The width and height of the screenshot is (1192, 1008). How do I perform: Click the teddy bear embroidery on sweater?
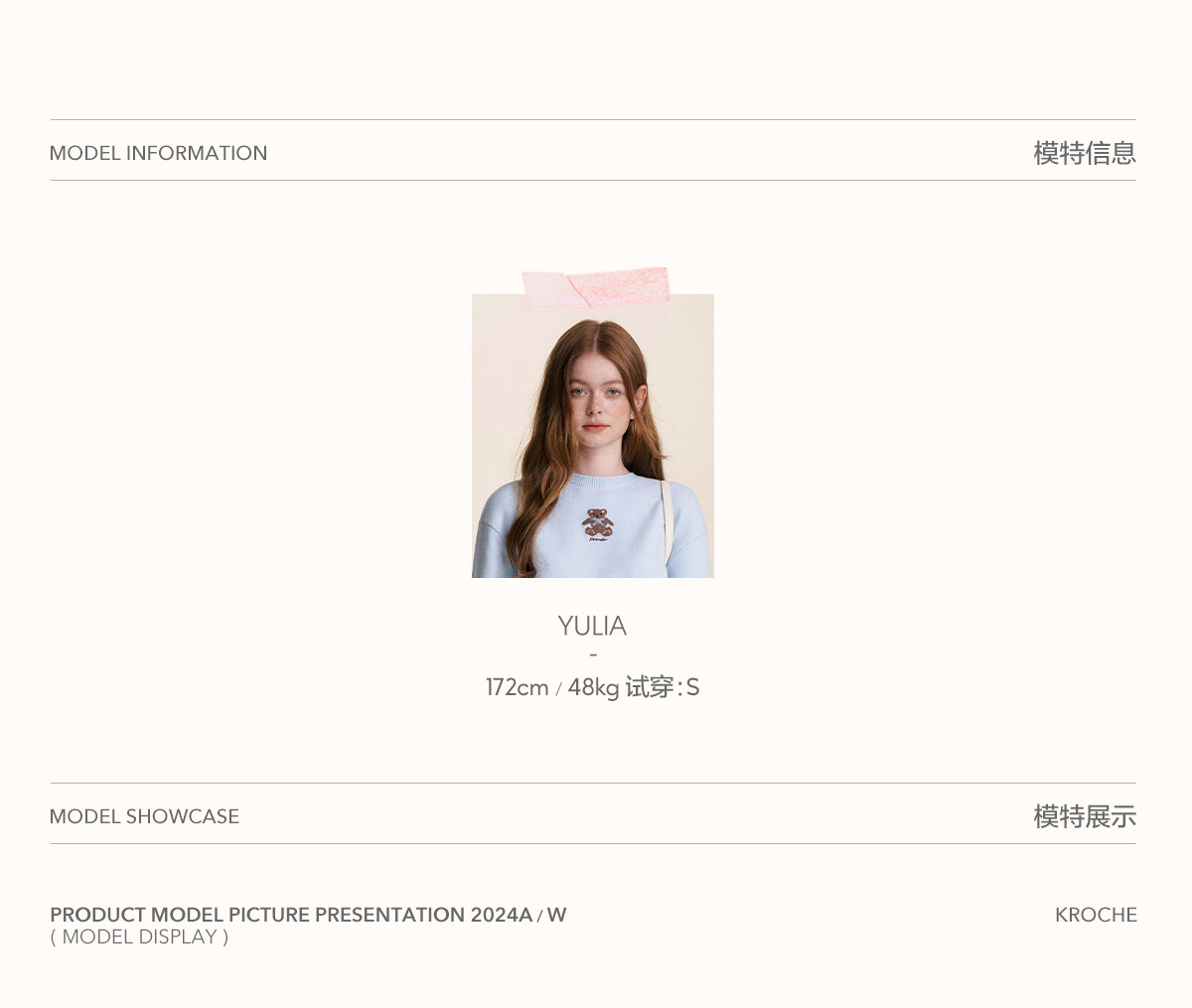click(x=597, y=525)
